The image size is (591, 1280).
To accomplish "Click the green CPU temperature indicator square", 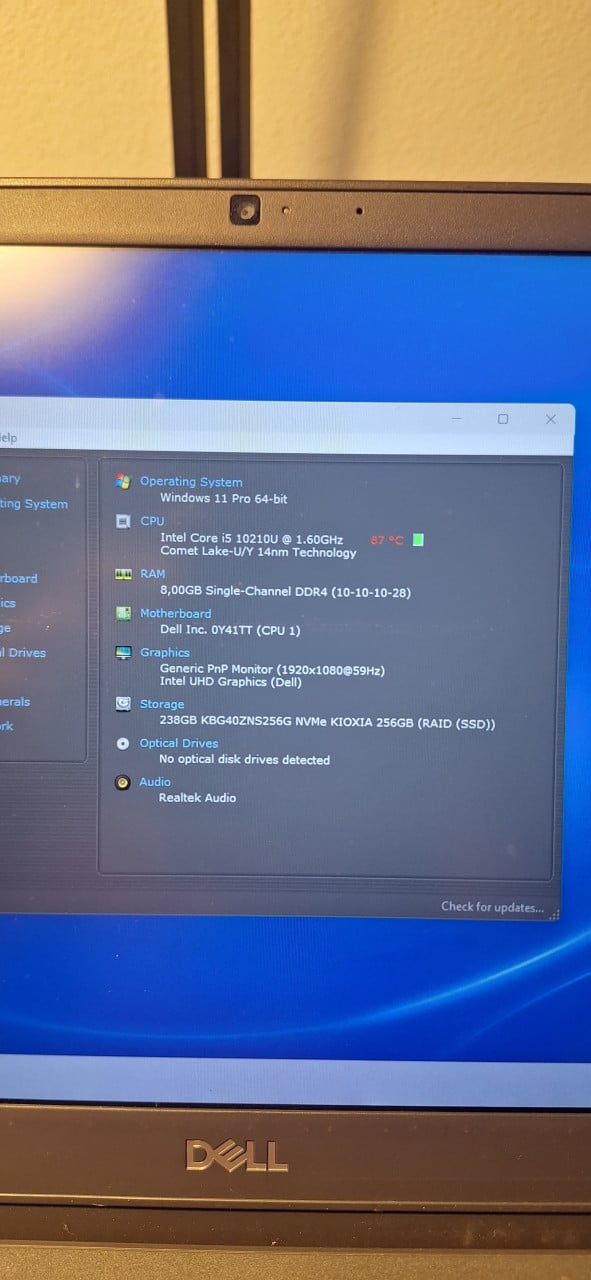I will click(418, 540).
